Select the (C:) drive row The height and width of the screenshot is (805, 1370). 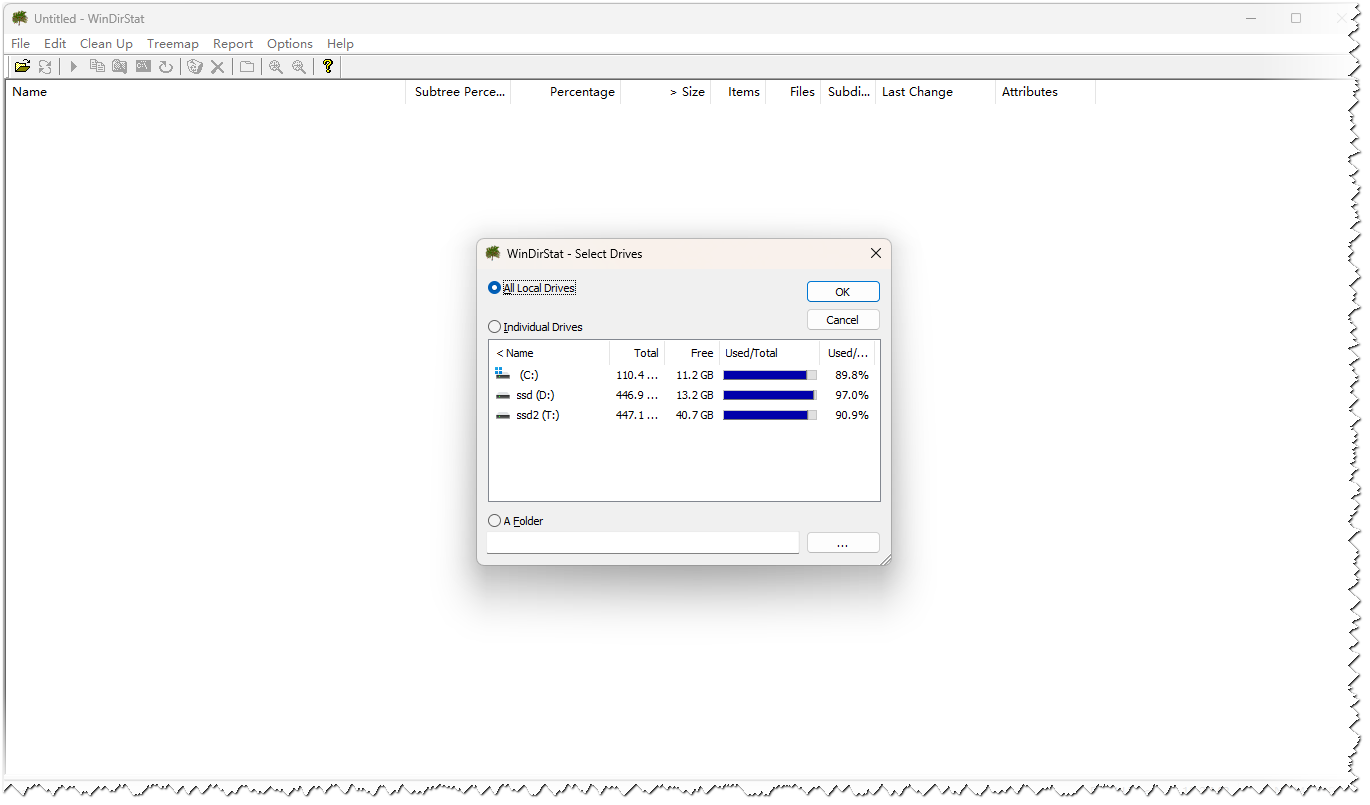684,375
